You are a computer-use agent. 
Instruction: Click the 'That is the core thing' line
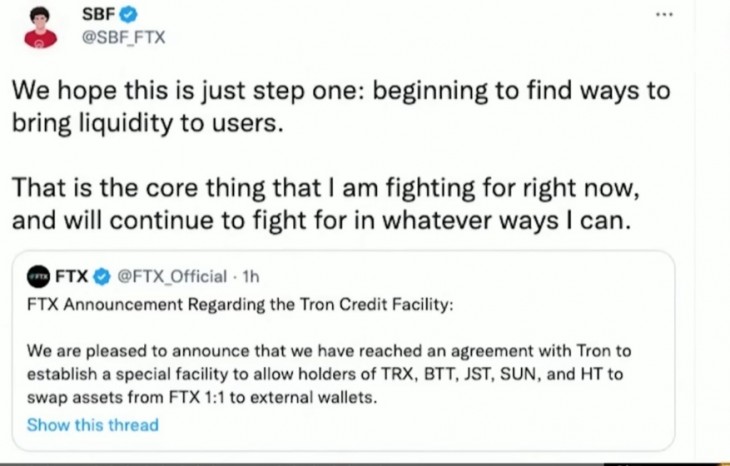click(x=325, y=188)
